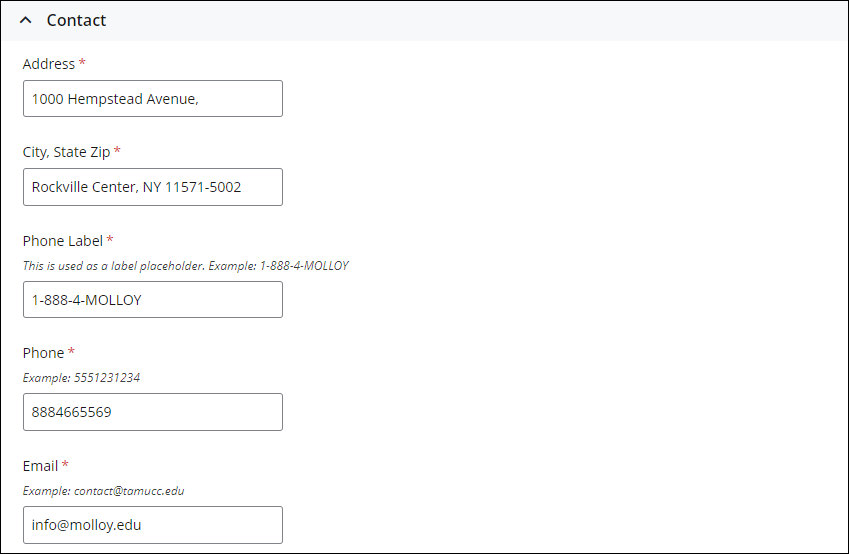Screen dimensions: 849x554
Task: Click the 'Example: contact@tamucc.edu' hint text
Action: (103, 491)
